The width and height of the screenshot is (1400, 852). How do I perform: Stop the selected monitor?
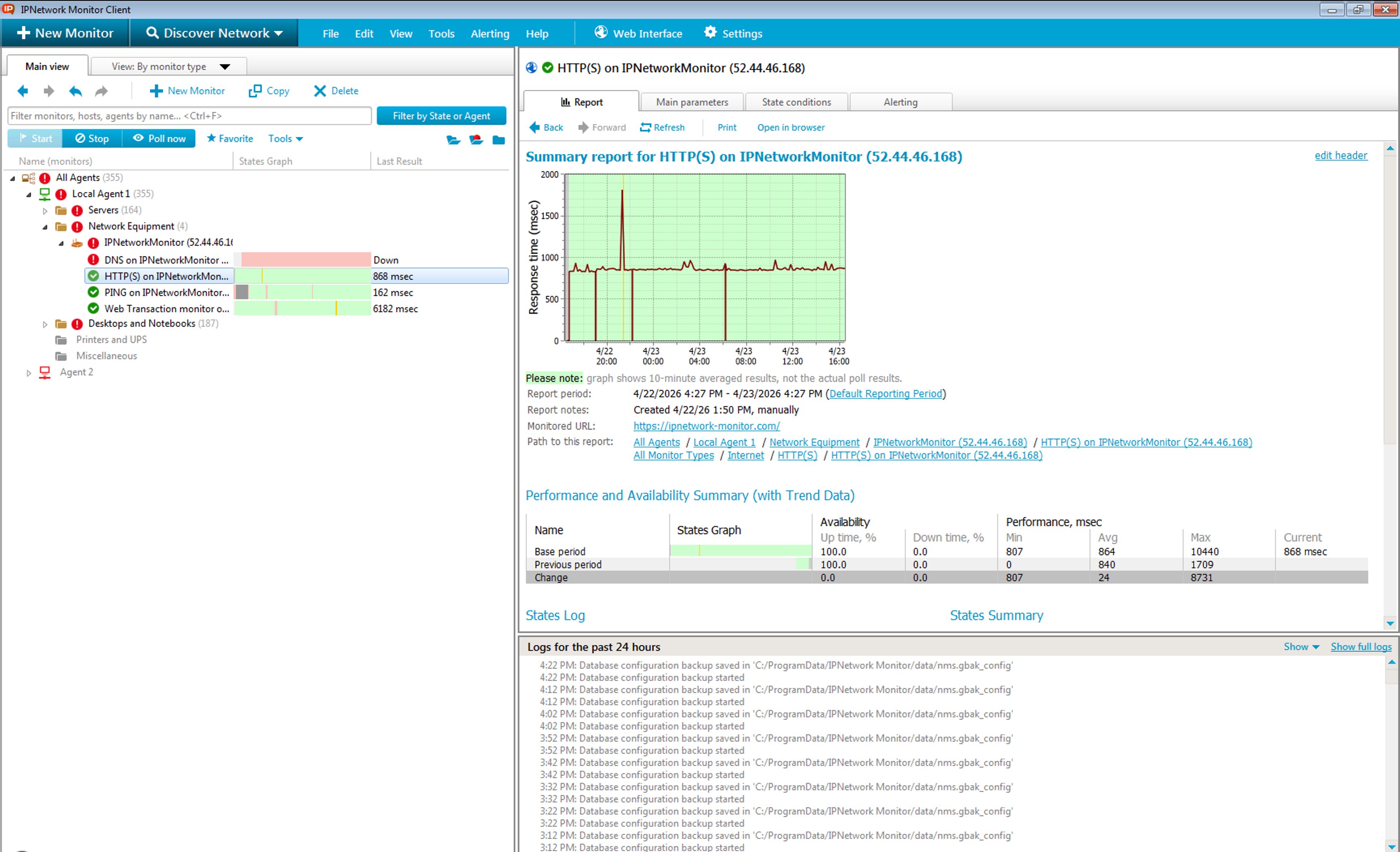92,138
